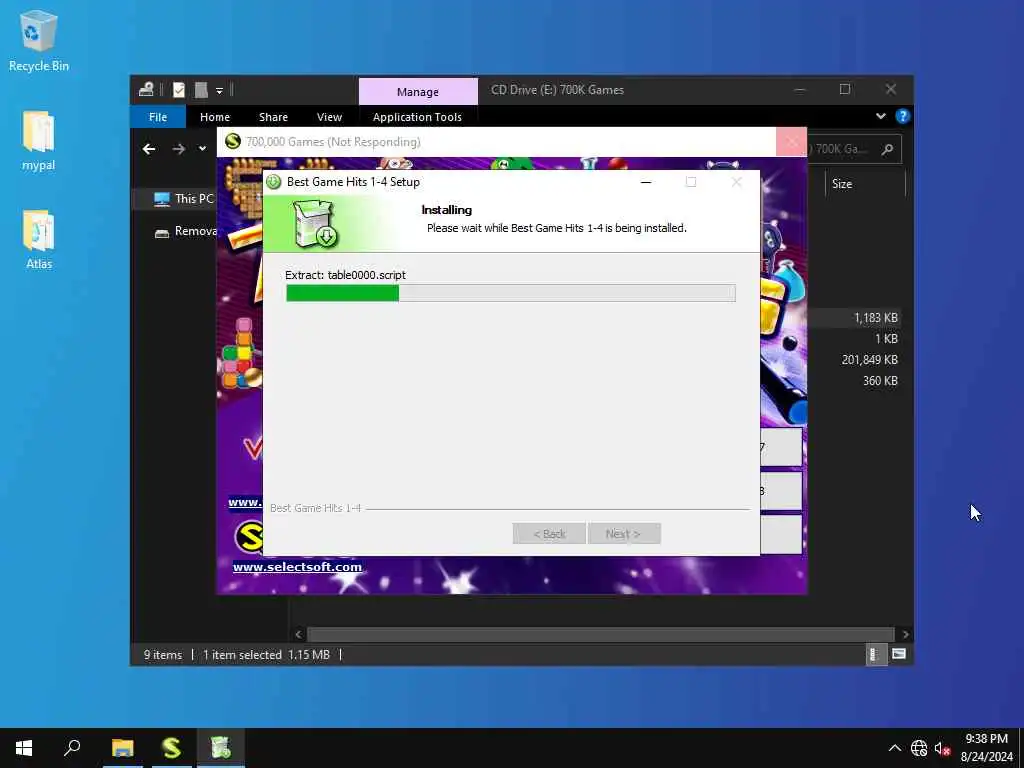
Task: Open www.selectsoft.com link in launcher
Action: (297, 567)
